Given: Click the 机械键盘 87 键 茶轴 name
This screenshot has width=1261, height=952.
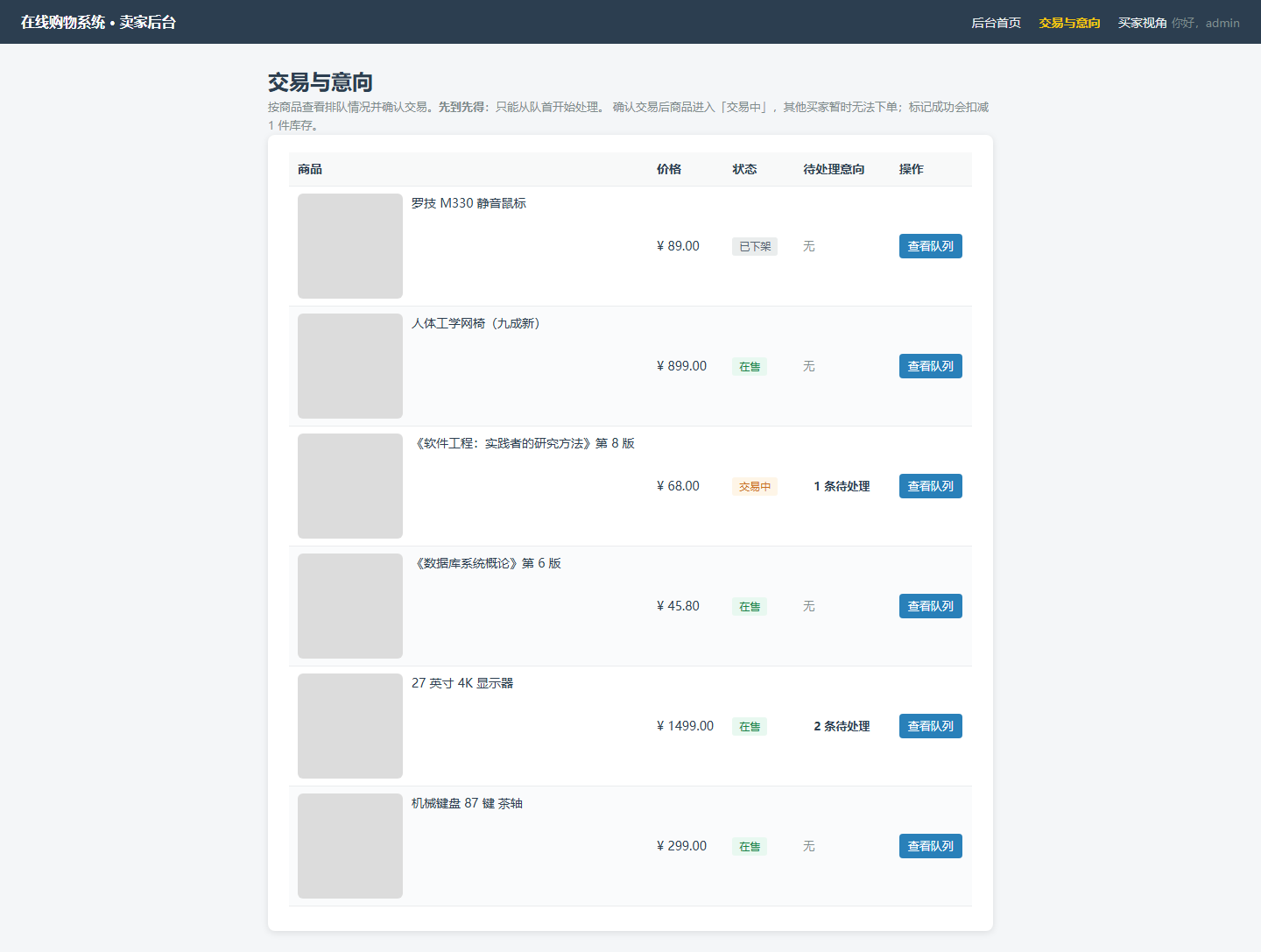Looking at the screenshot, I should click(467, 803).
